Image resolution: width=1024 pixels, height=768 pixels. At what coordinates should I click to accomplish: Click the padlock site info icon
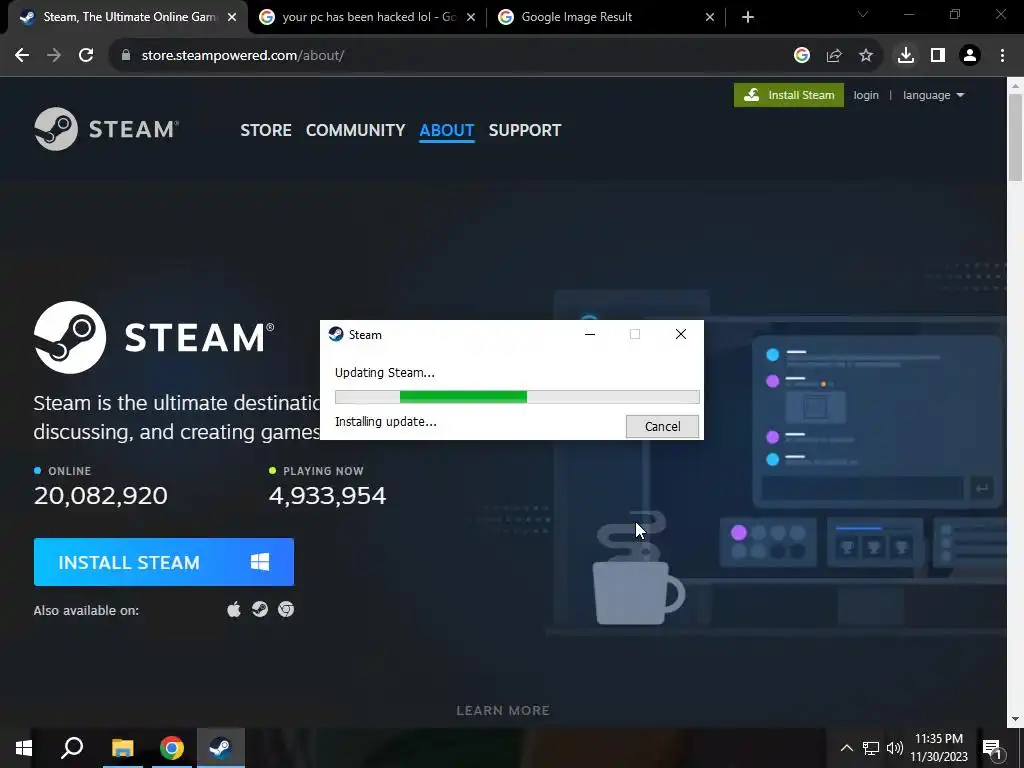125,56
